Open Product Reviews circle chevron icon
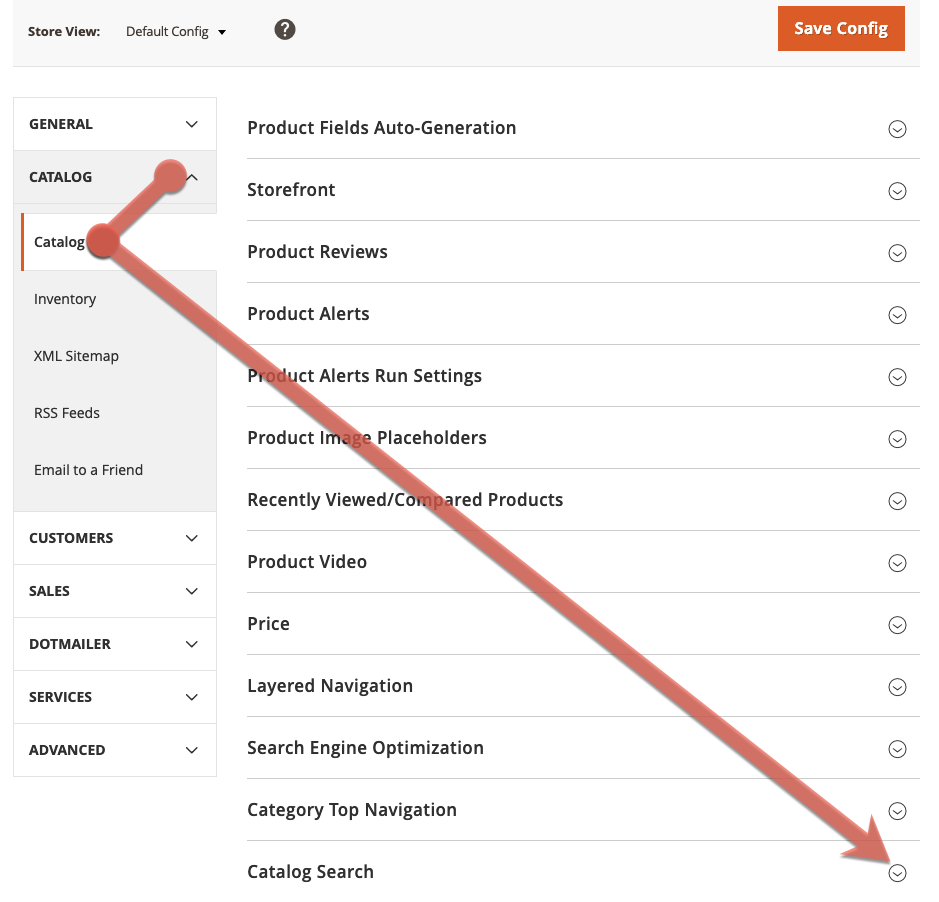Screen dimensions: 939x902 pyautogui.click(x=897, y=253)
